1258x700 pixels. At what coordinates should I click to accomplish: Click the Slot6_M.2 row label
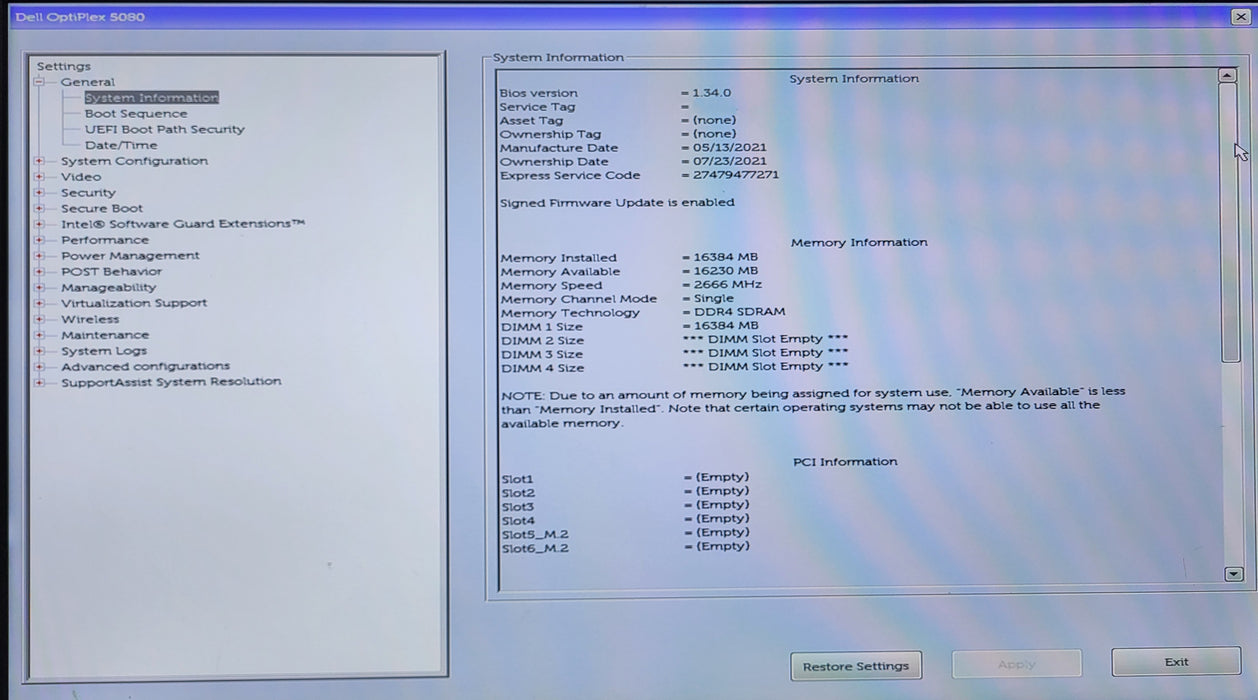[535, 548]
